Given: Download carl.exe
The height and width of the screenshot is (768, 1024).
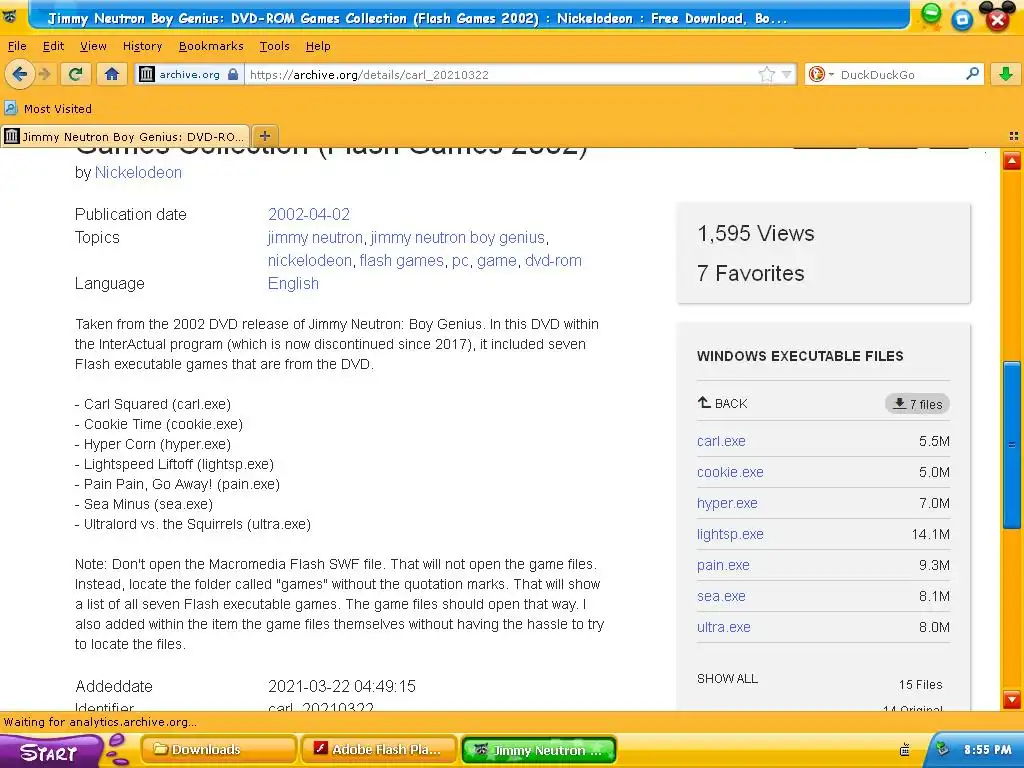Looking at the screenshot, I should pos(721,441).
